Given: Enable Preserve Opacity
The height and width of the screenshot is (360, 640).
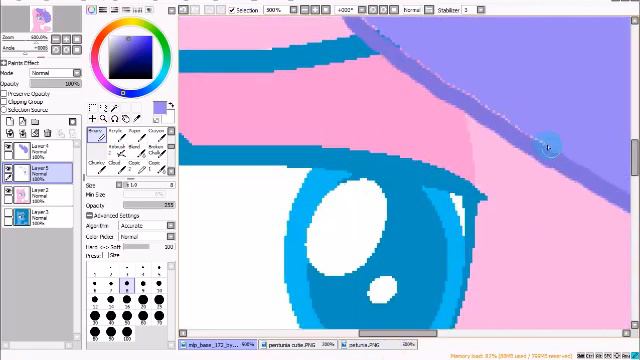Looking at the screenshot, I should click(4, 94).
